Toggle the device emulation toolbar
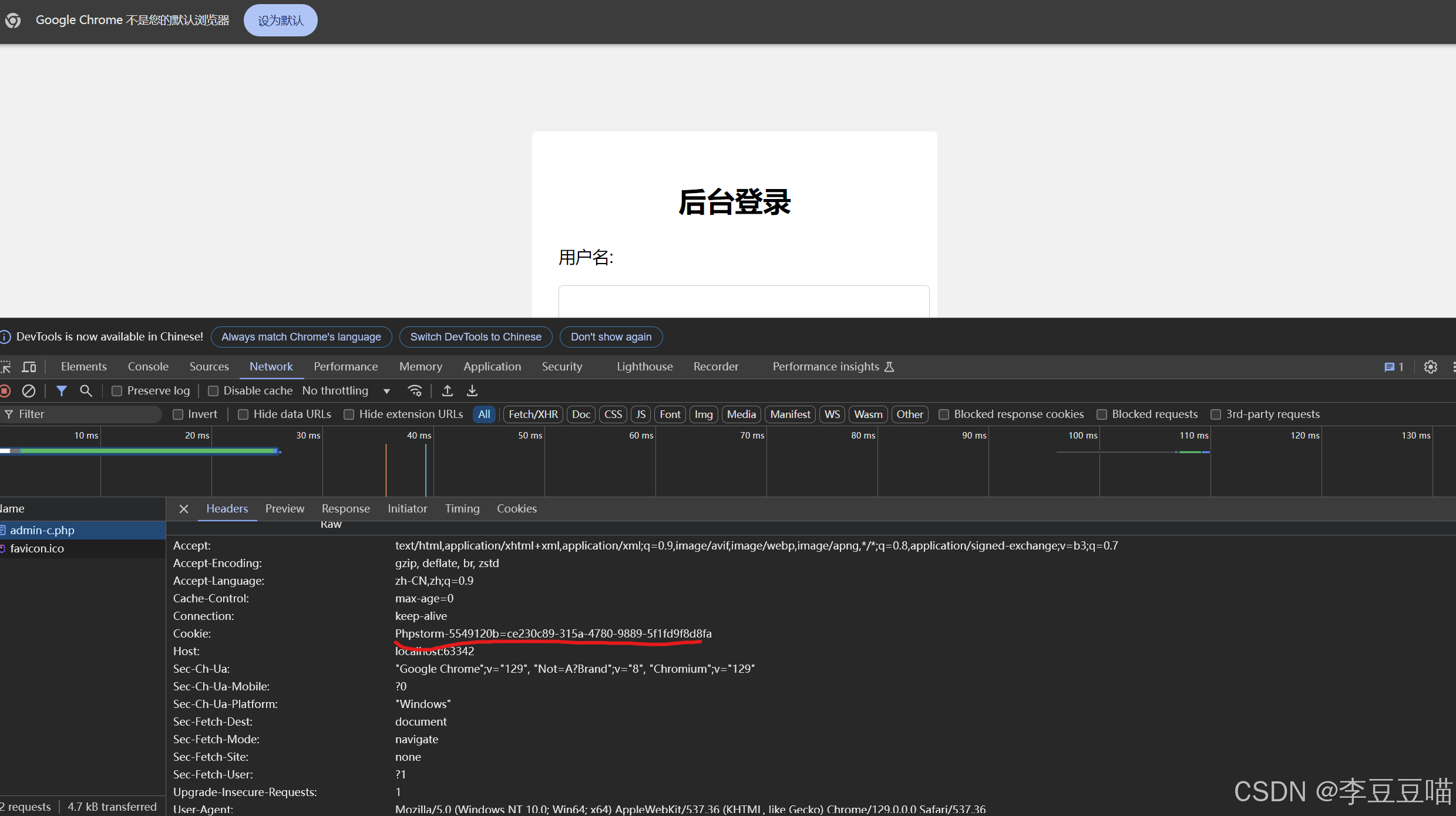 coord(29,367)
